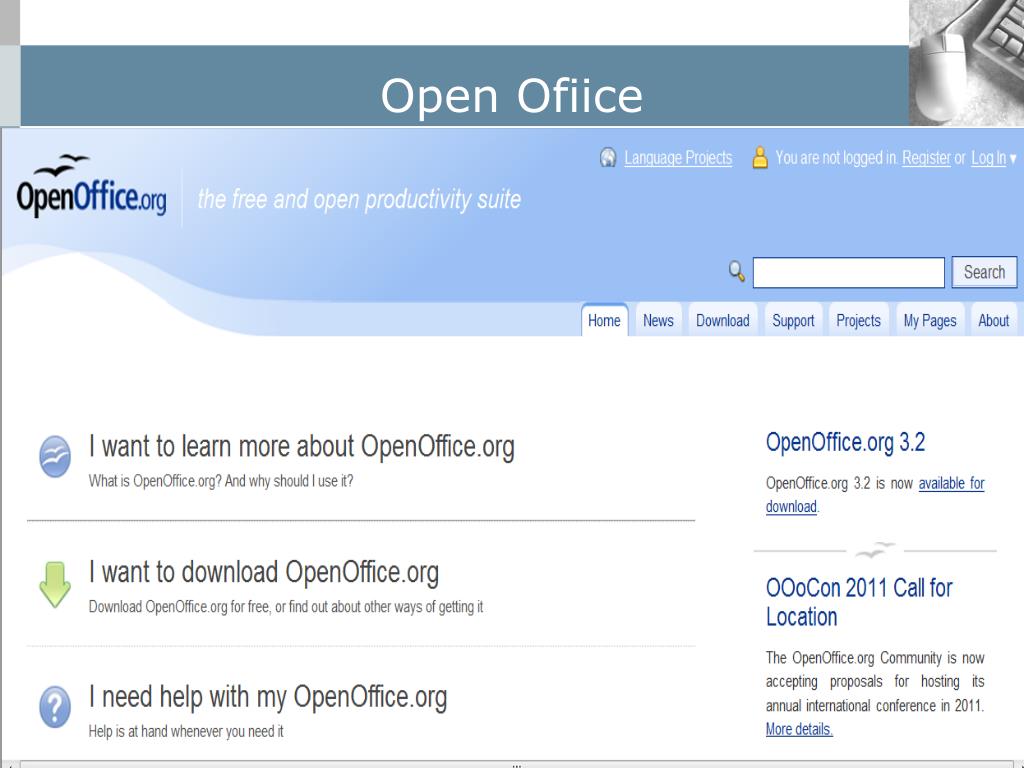The height and width of the screenshot is (768, 1024).
Task: Select the Home tab
Action: point(604,321)
